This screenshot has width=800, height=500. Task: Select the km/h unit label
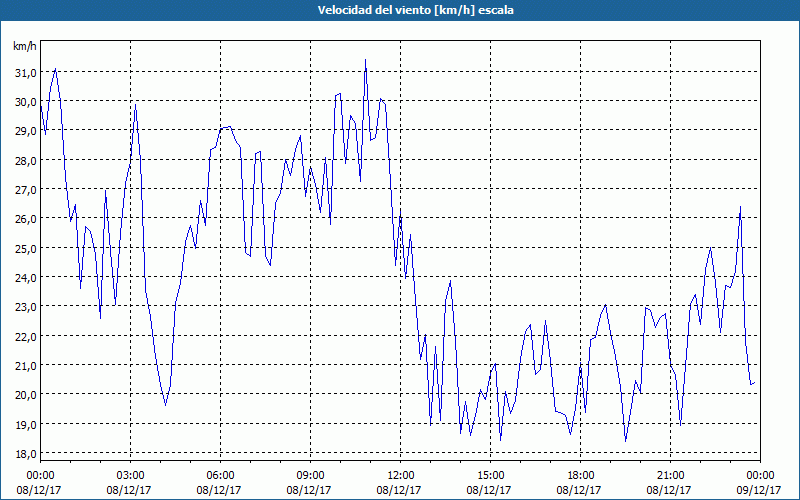coord(25,46)
